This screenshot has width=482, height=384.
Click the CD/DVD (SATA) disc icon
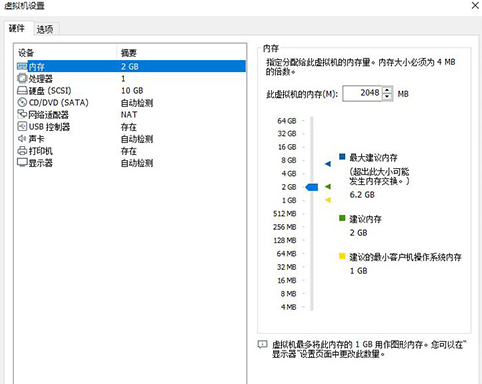(x=22, y=102)
